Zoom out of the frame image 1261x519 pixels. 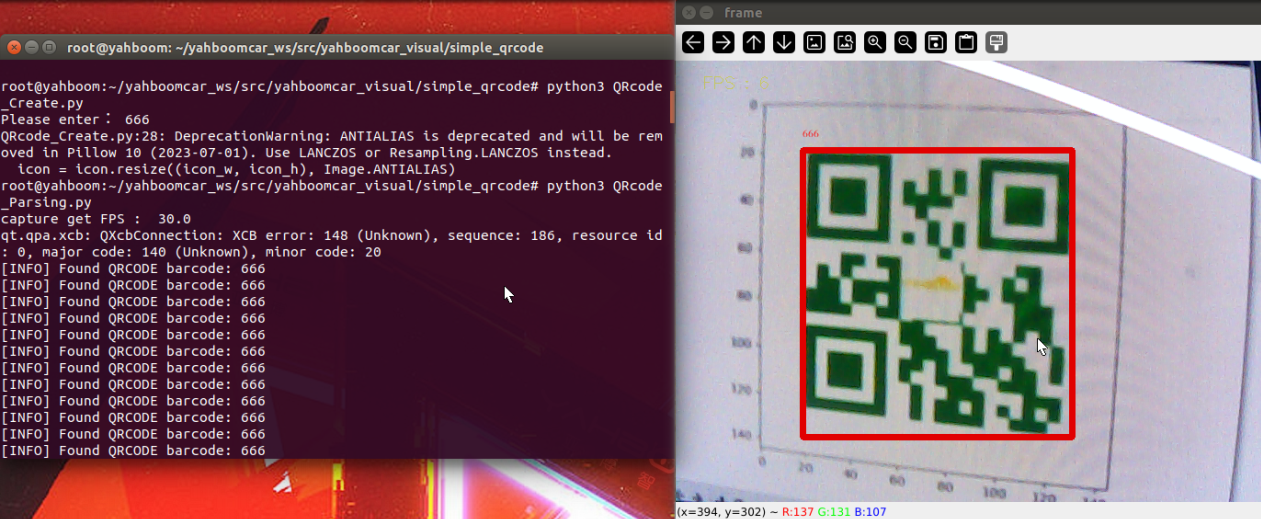pyautogui.click(x=905, y=42)
